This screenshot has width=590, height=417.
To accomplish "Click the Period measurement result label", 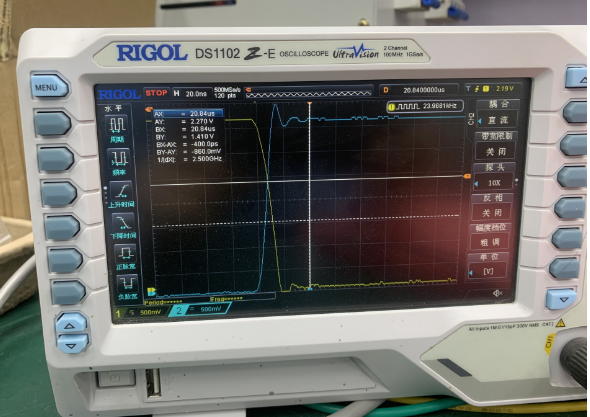I will click(163, 302).
